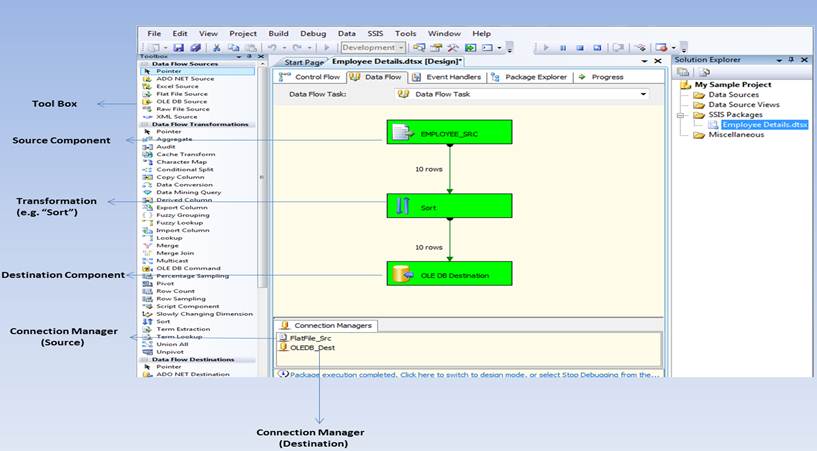
Task: Select My Sample Project in Solution Explorer
Action: point(733,84)
